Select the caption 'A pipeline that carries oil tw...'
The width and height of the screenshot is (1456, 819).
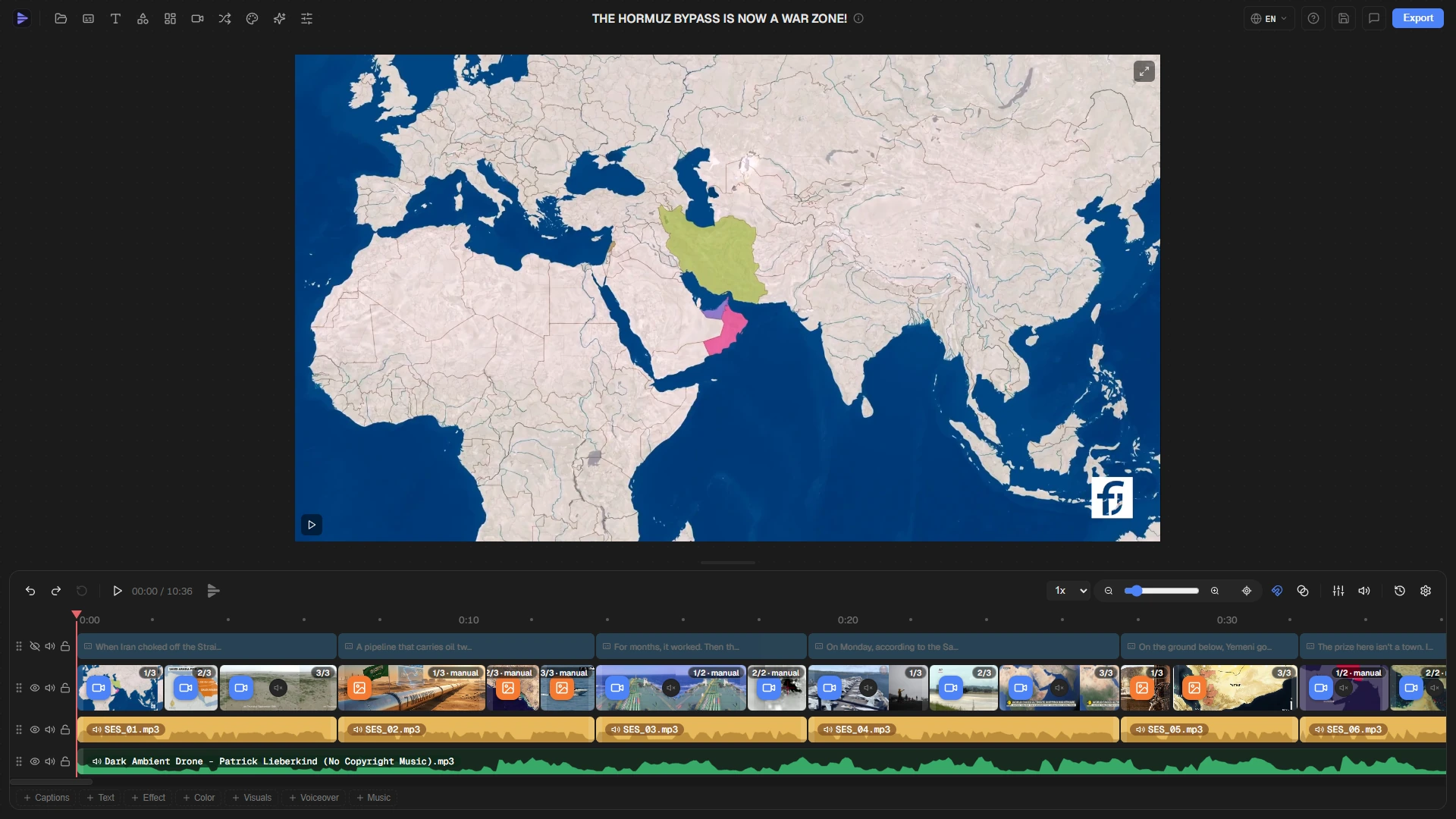466,646
